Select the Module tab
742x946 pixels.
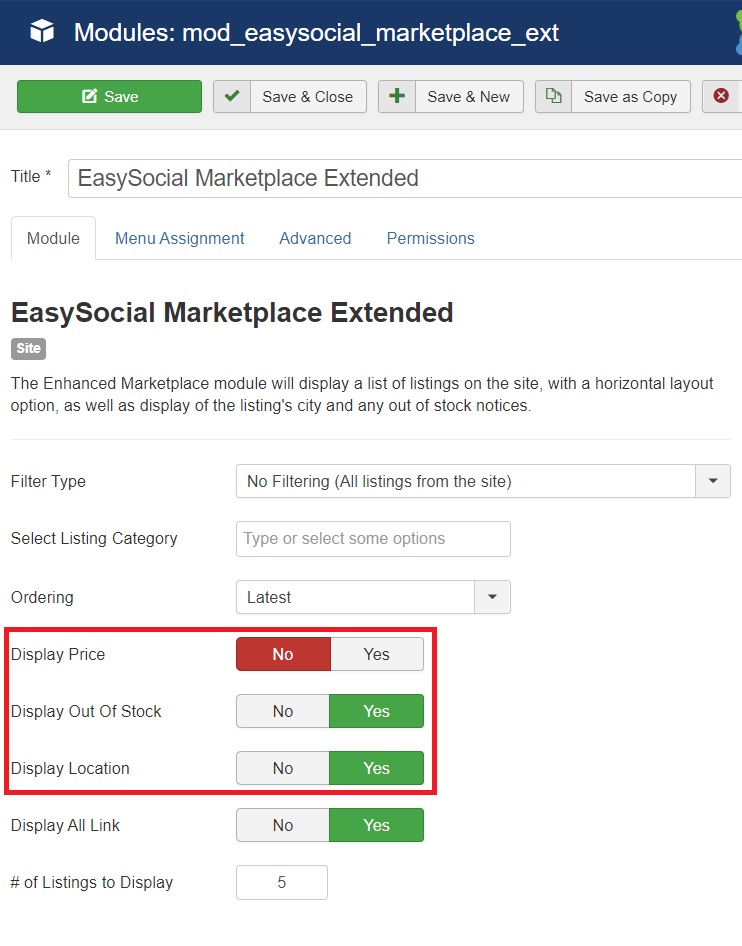coord(53,238)
